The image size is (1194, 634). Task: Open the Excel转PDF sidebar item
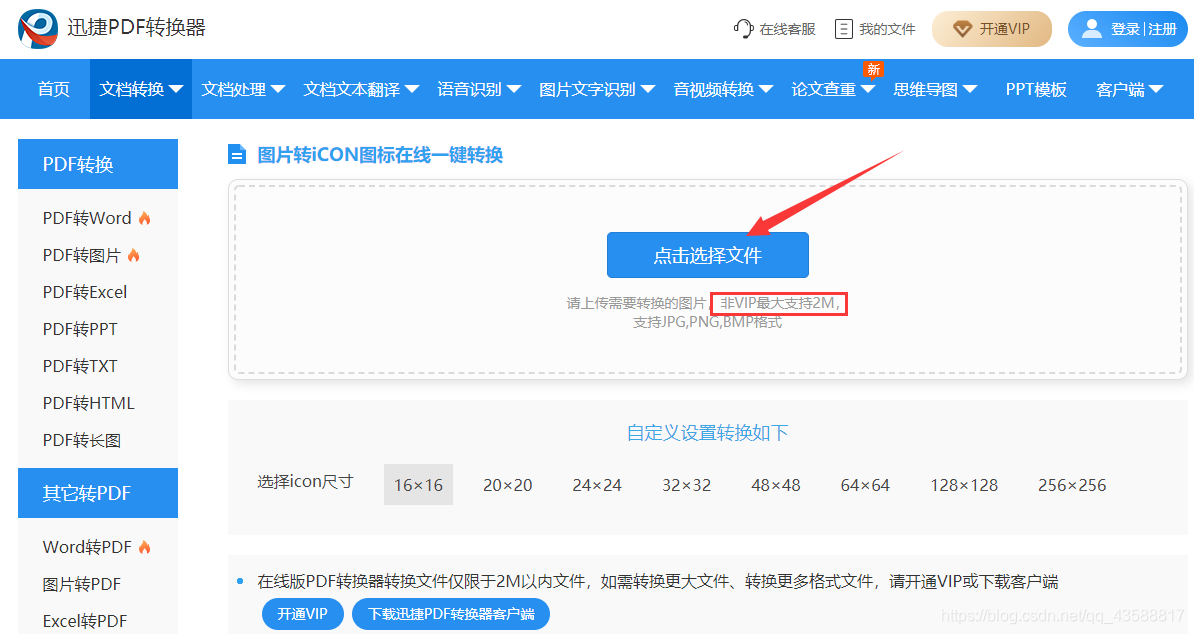pos(85,621)
